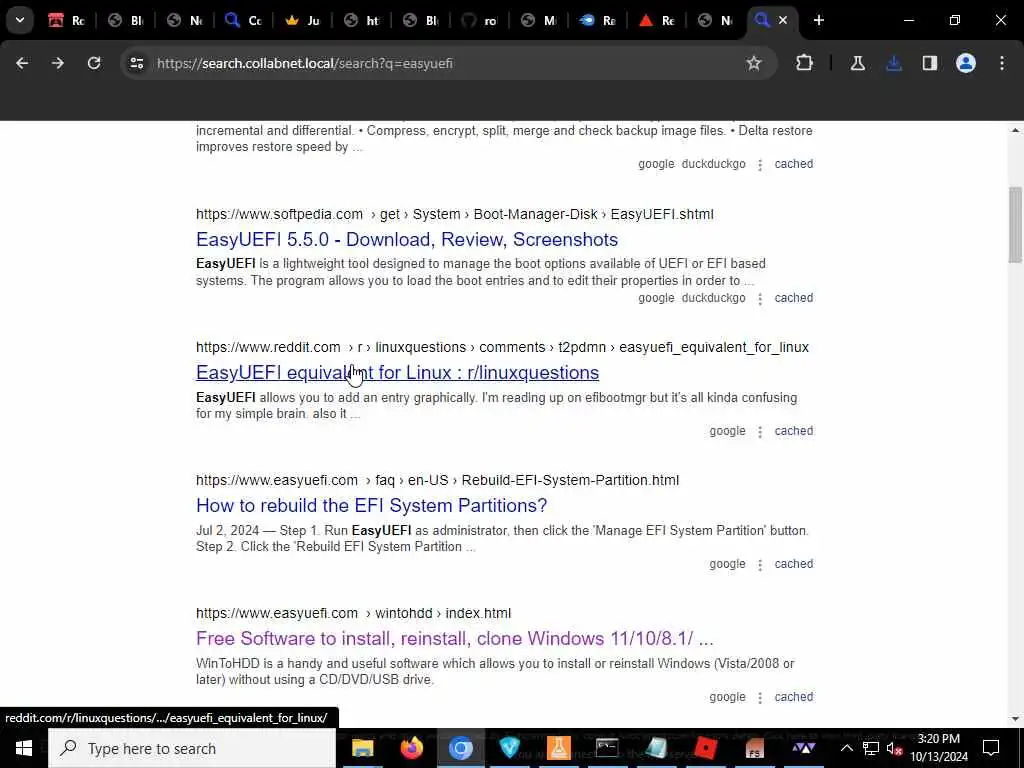
Task: Switch to the GitHub 'ro' tab
Action: pos(479,20)
